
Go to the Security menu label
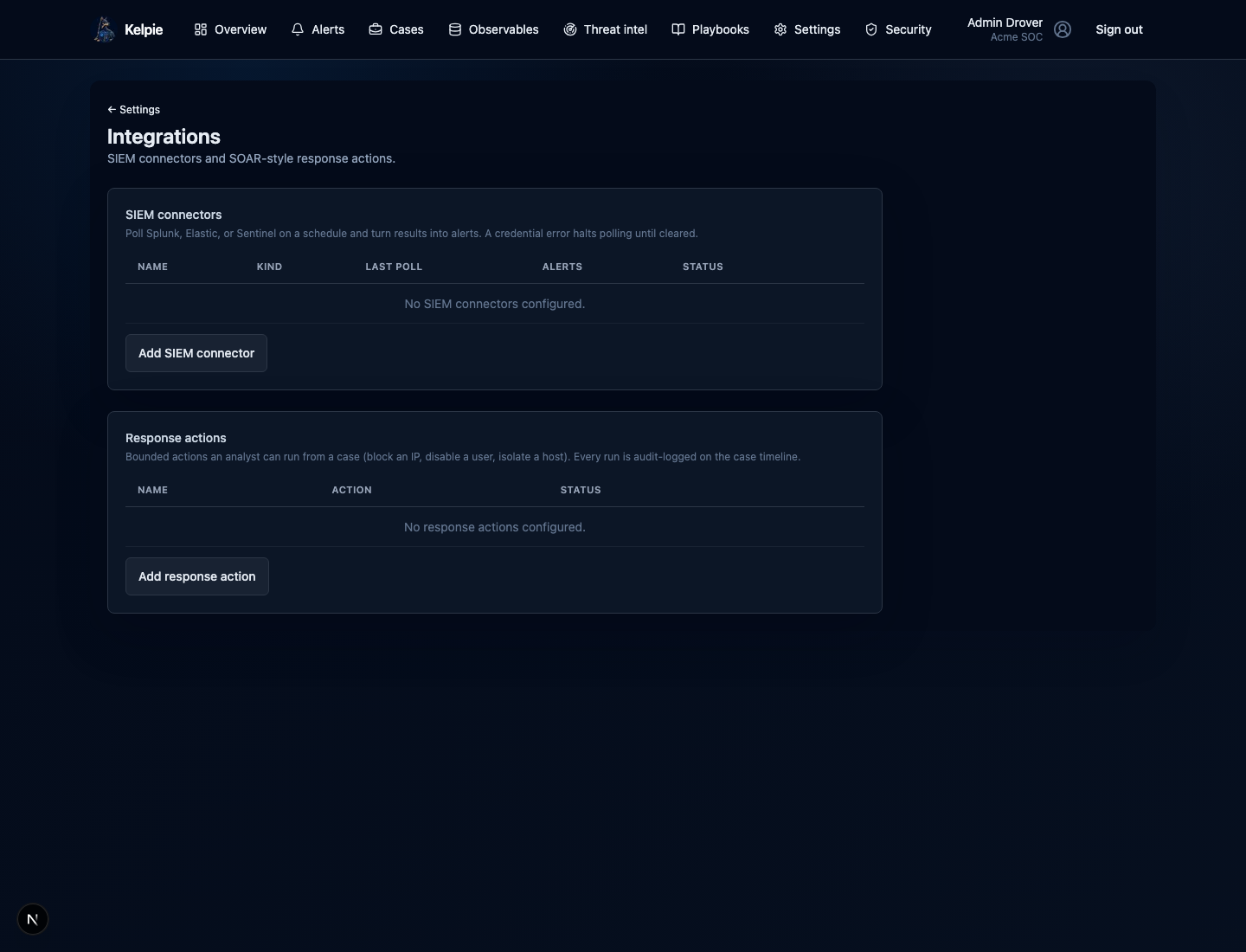909,29
